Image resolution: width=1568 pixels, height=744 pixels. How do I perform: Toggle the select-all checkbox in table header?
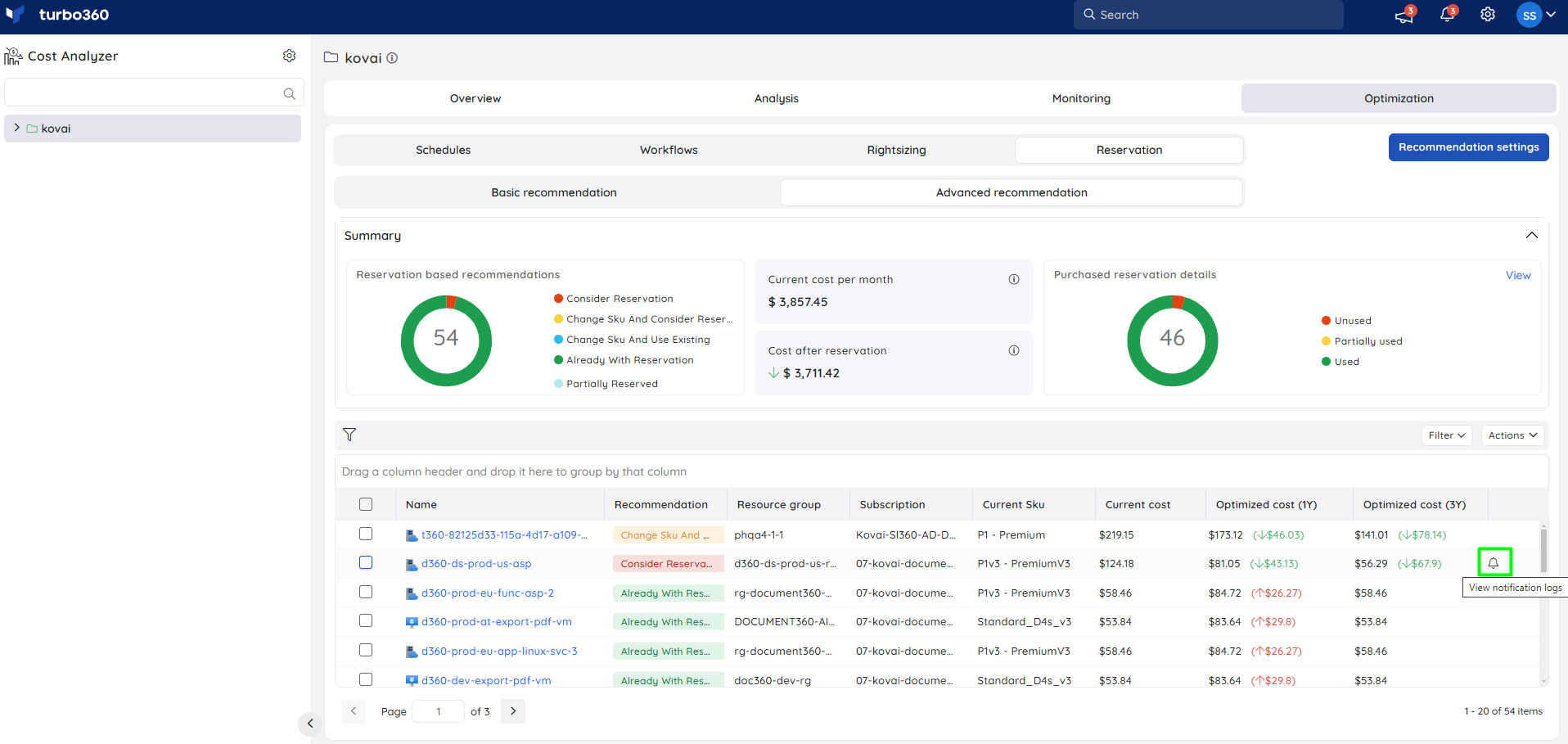point(366,504)
